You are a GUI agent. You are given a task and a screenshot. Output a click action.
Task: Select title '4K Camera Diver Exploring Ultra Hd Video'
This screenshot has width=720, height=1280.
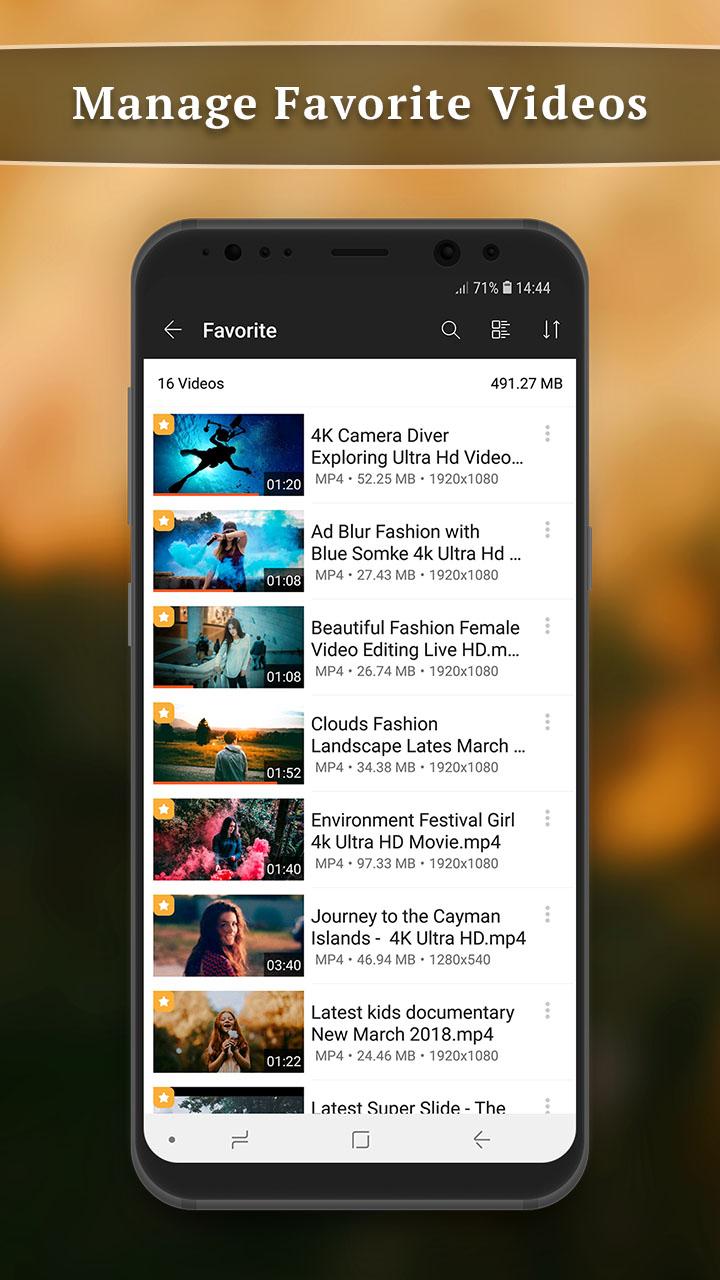(x=417, y=446)
